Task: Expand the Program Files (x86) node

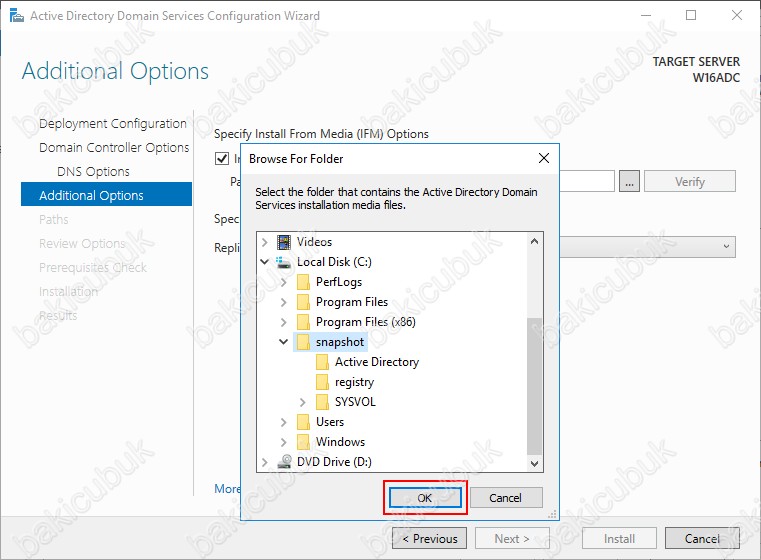Action: (283, 322)
